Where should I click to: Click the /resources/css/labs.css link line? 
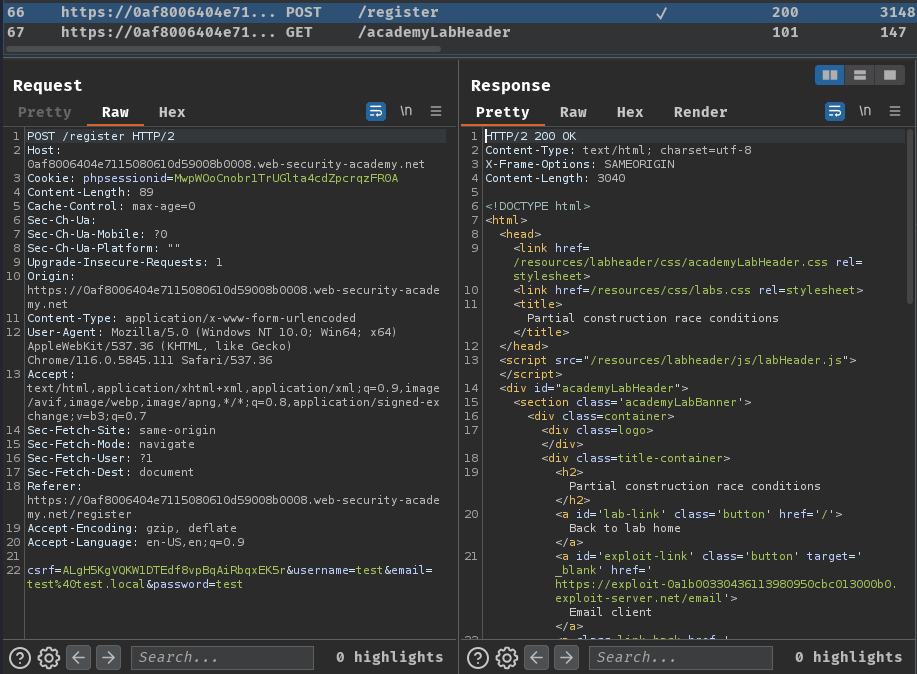[x=688, y=290]
